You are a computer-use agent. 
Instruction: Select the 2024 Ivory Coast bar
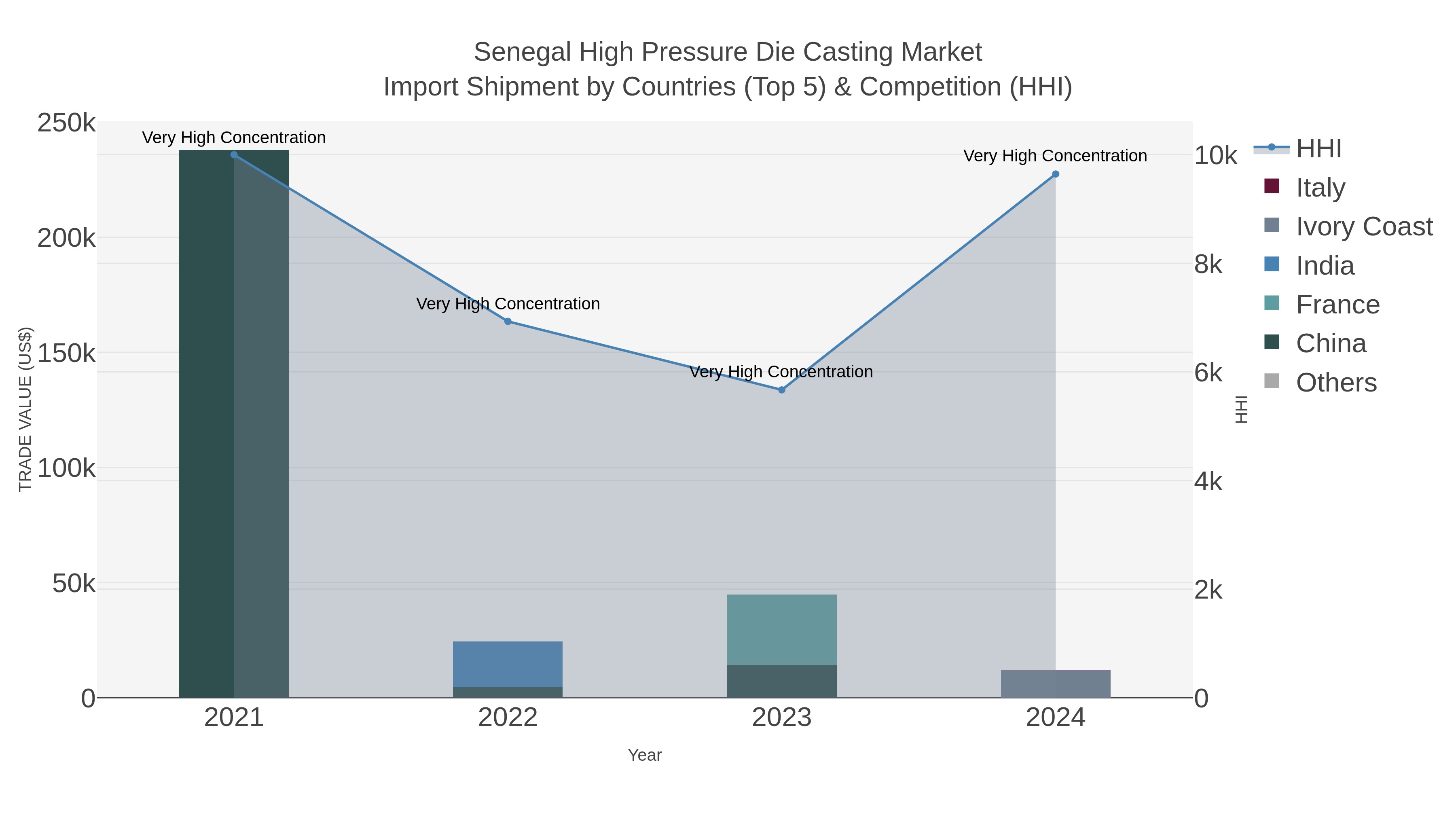(x=1055, y=684)
